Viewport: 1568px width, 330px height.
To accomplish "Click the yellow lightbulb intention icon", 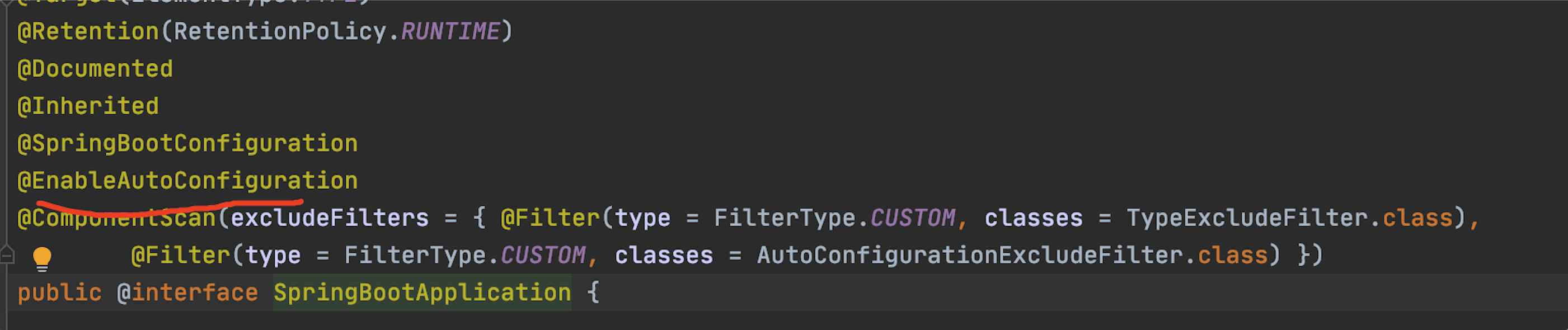I will pyautogui.click(x=42, y=258).
